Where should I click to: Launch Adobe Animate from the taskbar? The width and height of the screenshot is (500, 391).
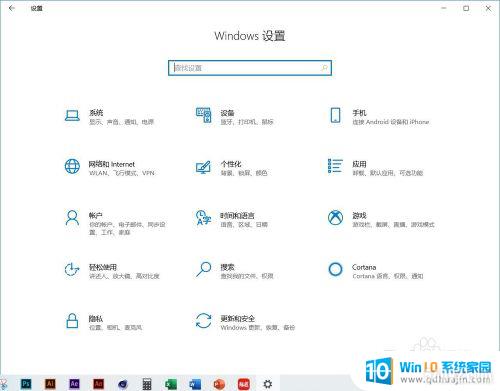[x=98, y=384]
